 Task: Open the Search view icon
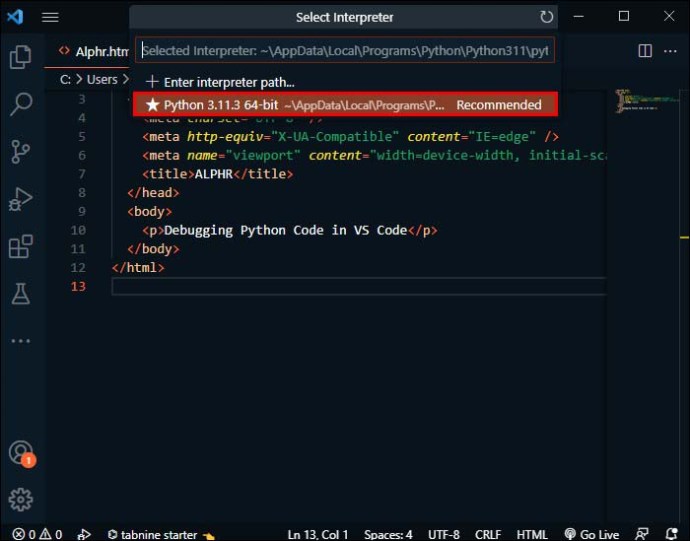click(x=20, y=104)
